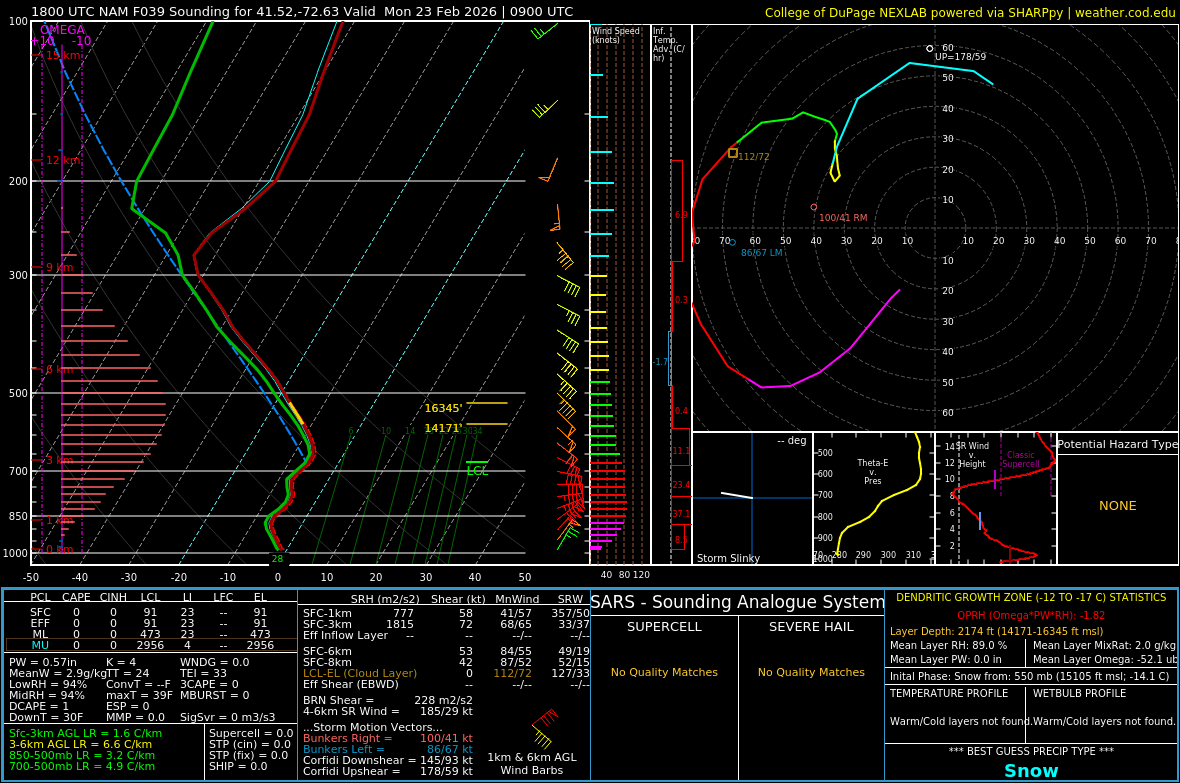Click No Quality Matches under SUPERCELL
The image size is (1180, 783).
[664, 672]
